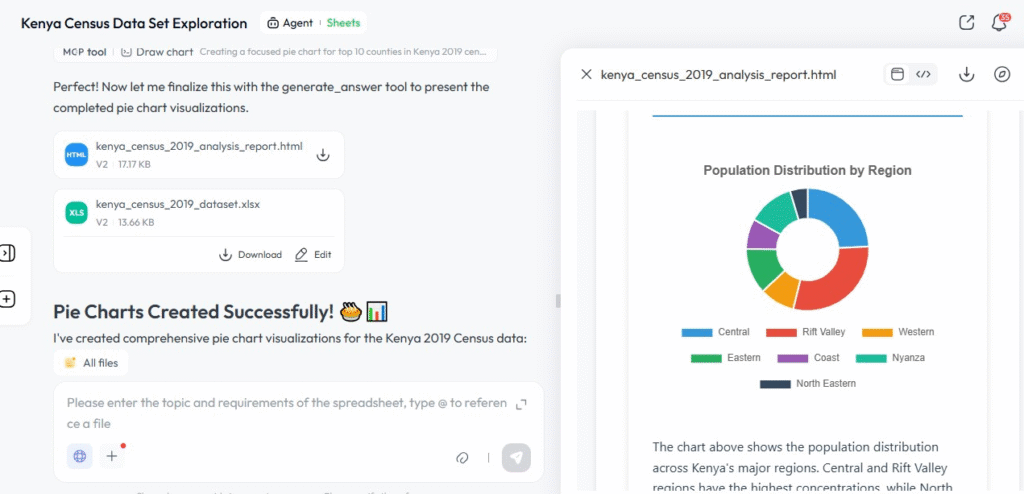Click the compass icon in the preview header
Screen dimensions: 1024x494
click(1002, 74)
